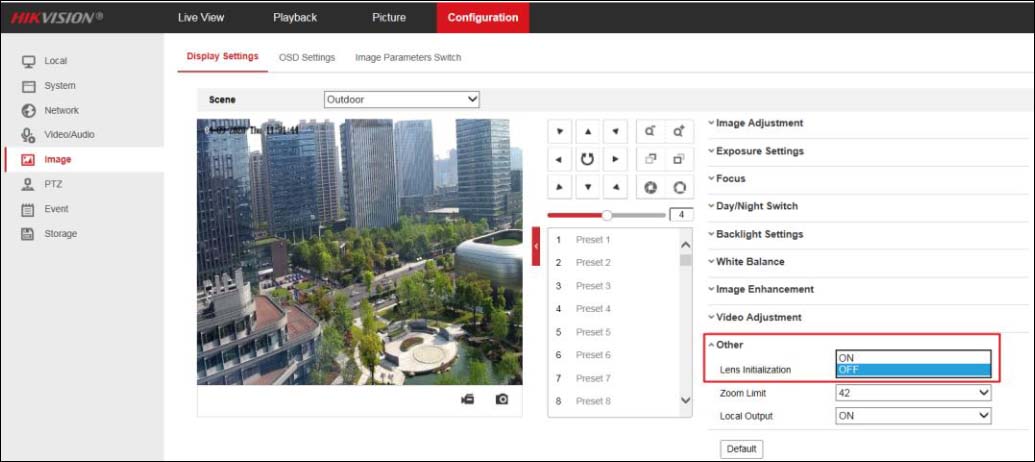Click the Video/Audio microphone icon
Viewport: 1035px width, 462px height.
(x=28, y=135)
